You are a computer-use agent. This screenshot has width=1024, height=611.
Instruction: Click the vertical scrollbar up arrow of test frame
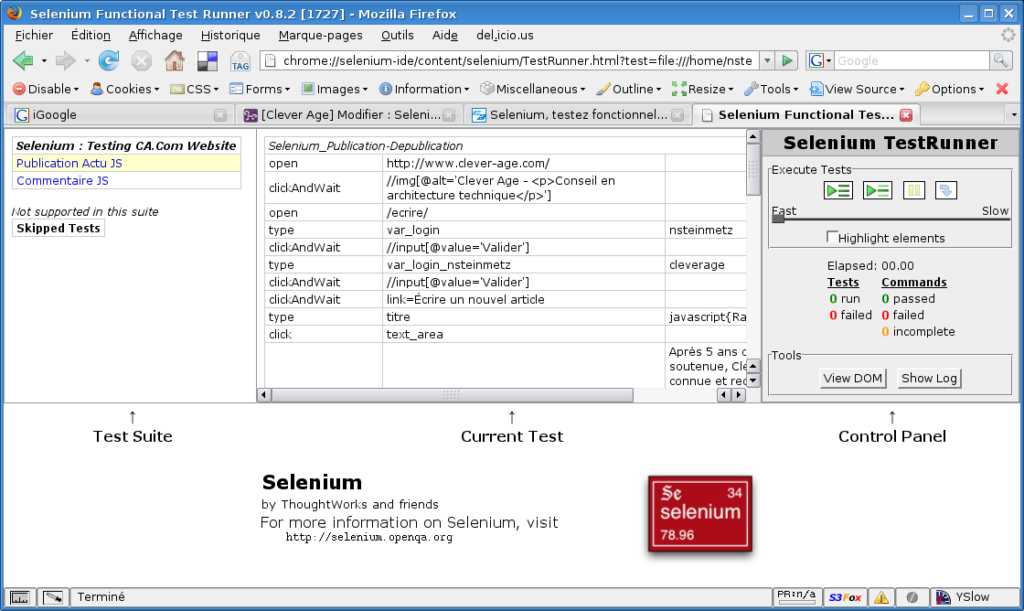753,137
